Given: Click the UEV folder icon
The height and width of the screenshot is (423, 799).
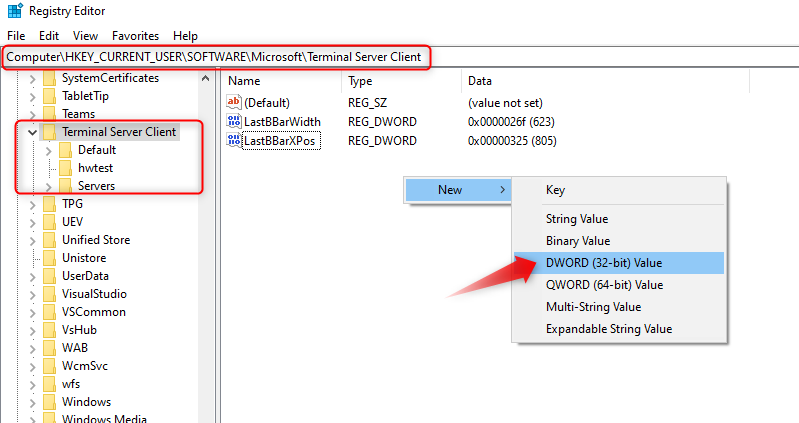Looking at the screenshot, I should (49, 222).
